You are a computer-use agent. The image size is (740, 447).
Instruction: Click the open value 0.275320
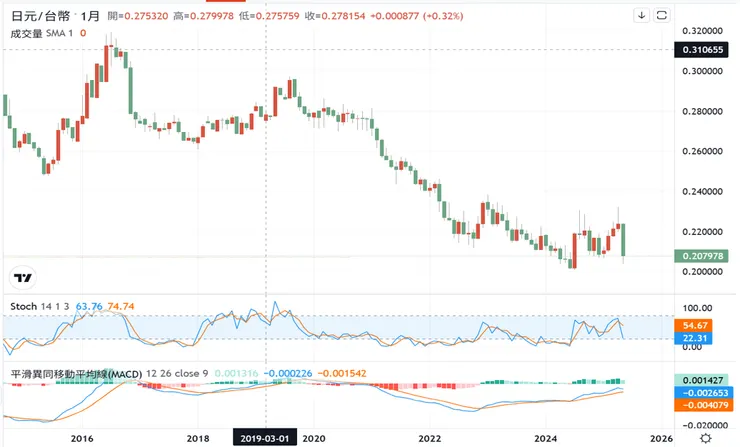[146, 16]
